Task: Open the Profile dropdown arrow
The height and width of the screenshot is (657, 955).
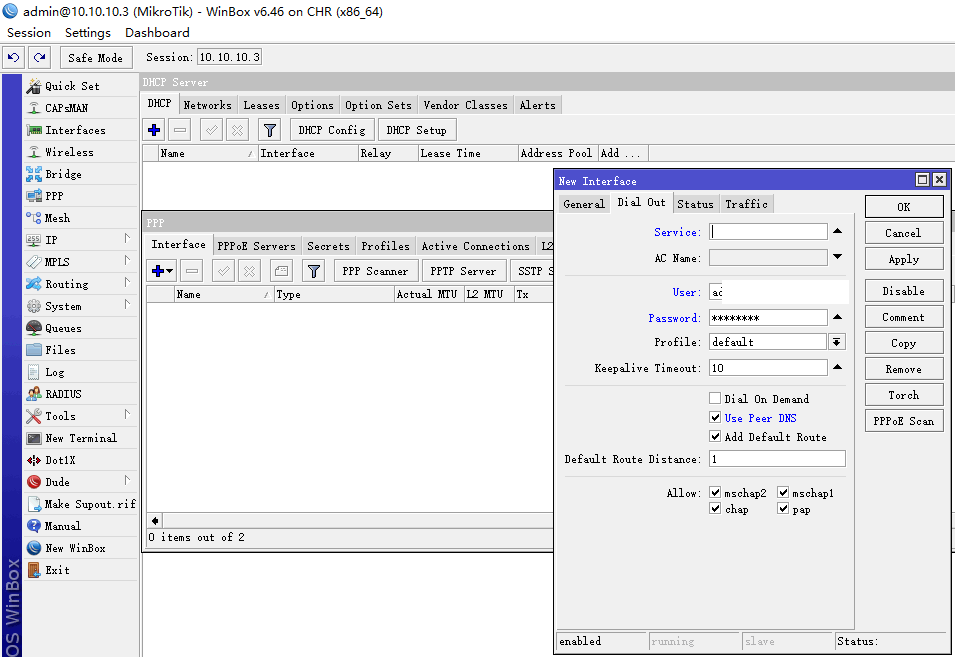Action: (837, 342)
